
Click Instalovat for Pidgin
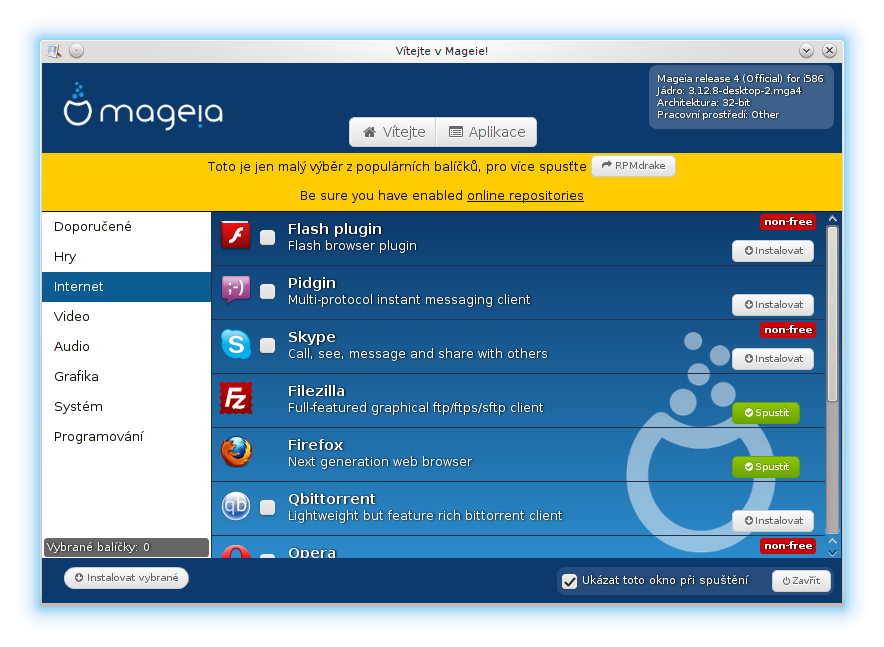[x=772, y=305]
